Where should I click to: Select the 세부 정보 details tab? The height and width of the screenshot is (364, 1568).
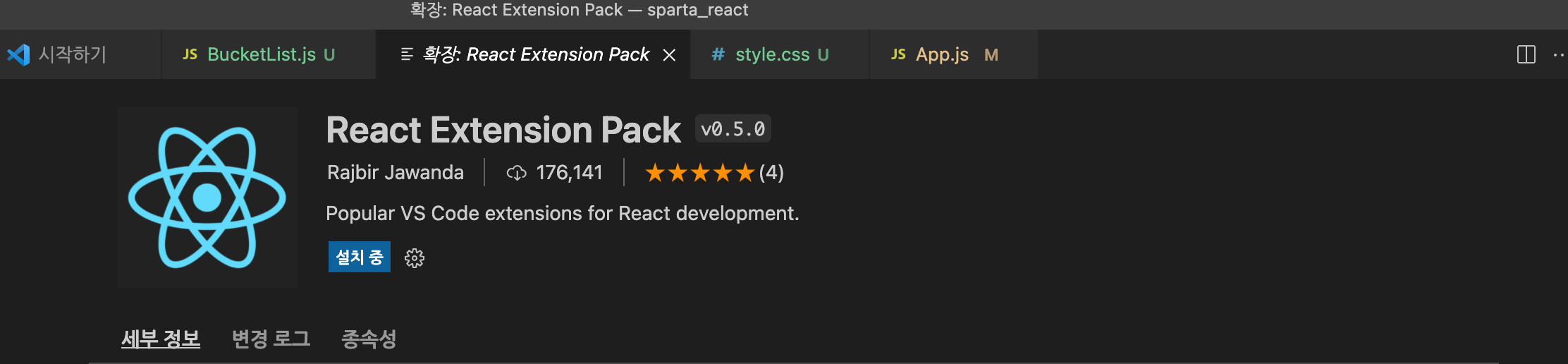point(161,339)
